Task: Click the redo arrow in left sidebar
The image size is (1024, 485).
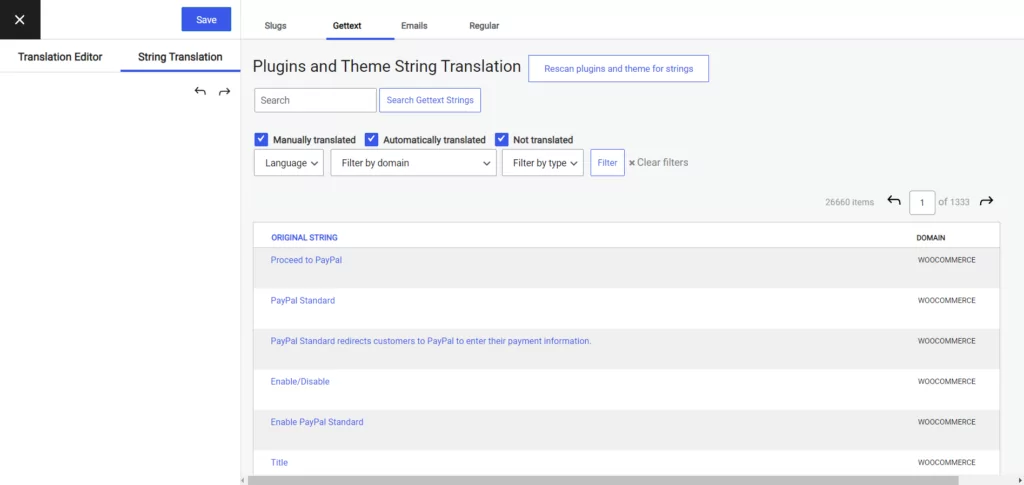Action: point(225,91)
